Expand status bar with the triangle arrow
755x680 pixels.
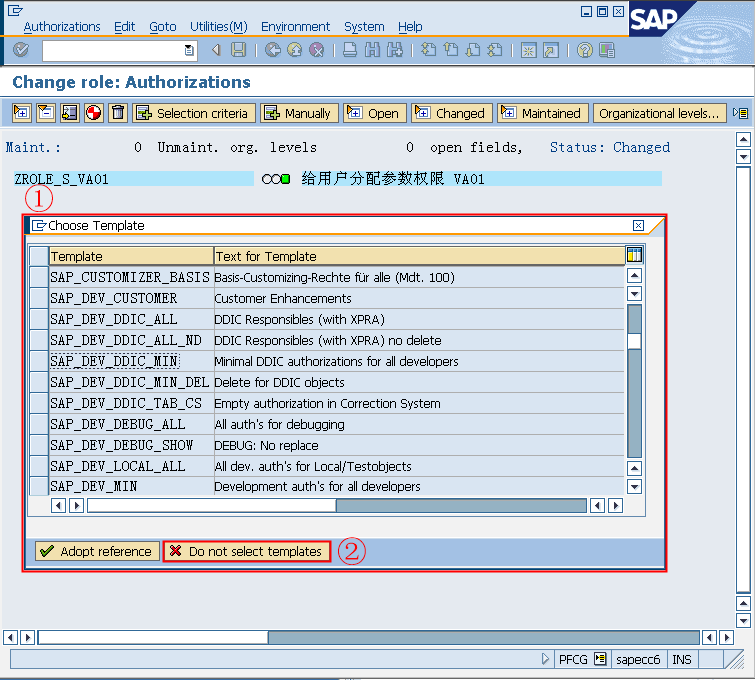tap(545, 658)
